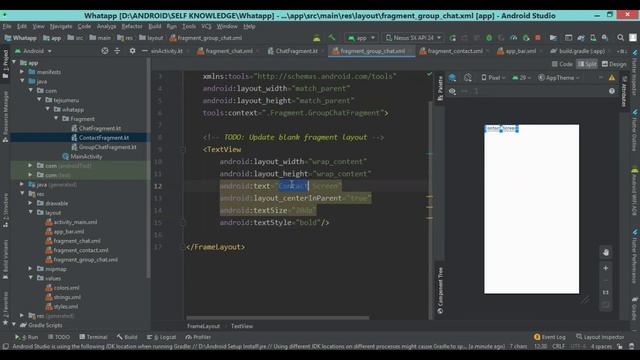Click the red Stop button in toolbar
Viewport: 640px width, 360px height.
coord(538,38)
